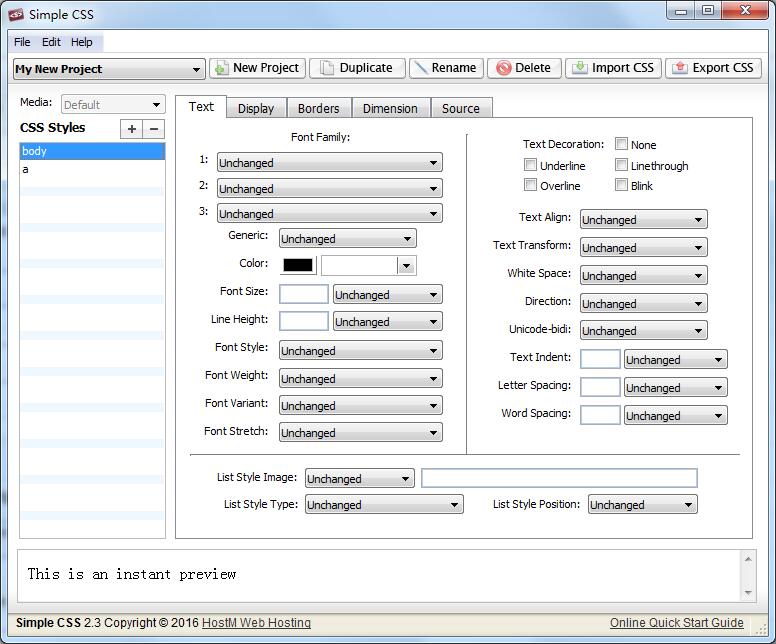Enable the Underline text decoration checkbox
776x644 pixels.
pos(531,165)
